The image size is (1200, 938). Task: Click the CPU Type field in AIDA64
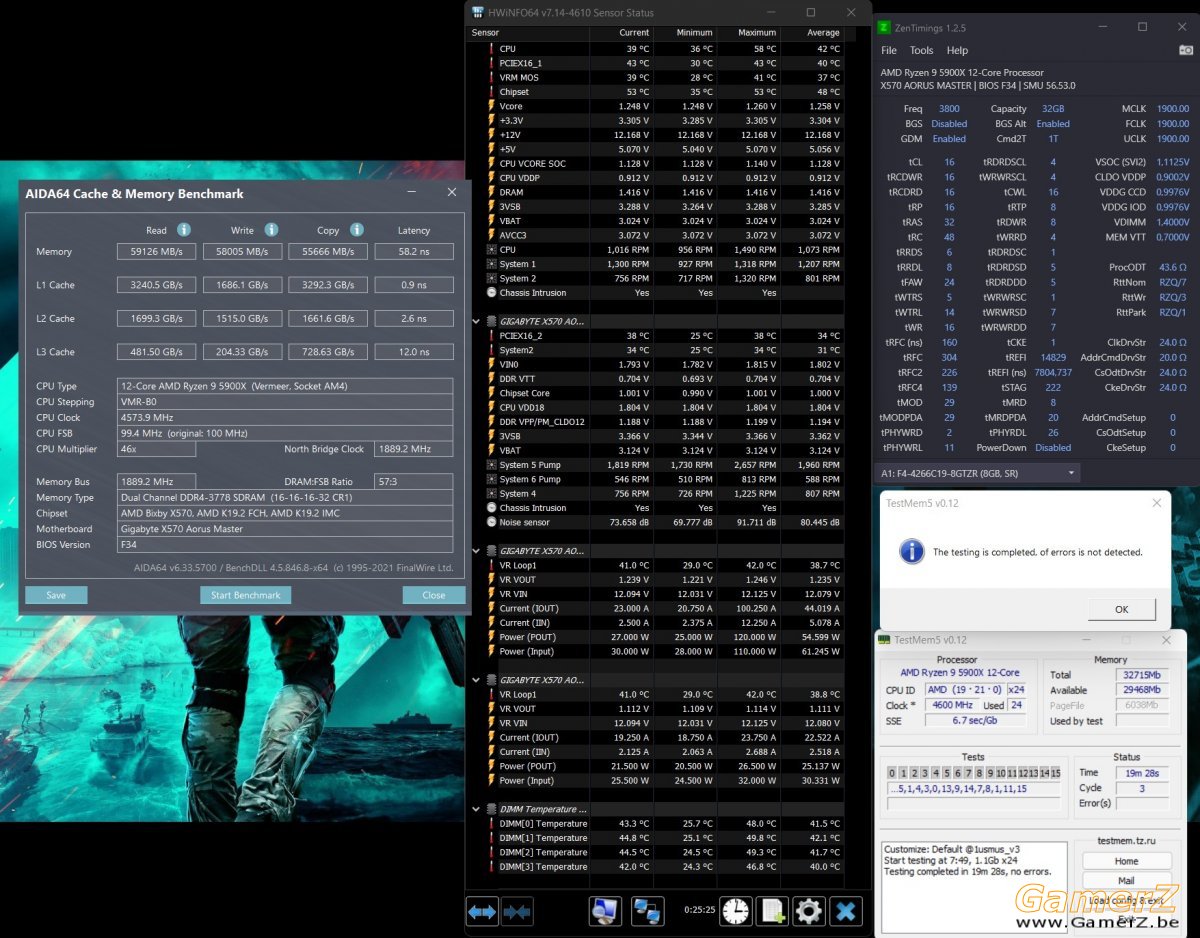point(285,386)
